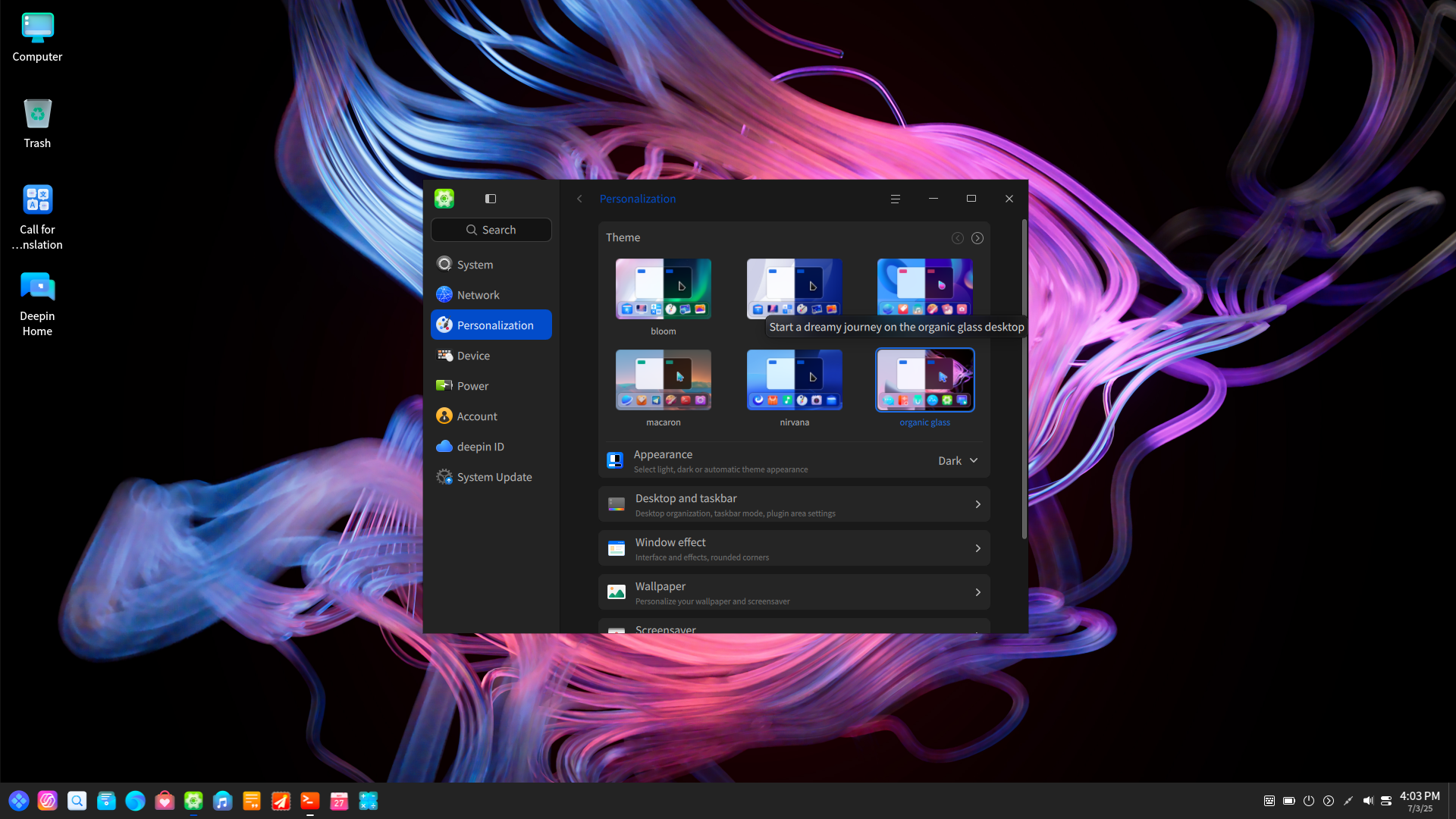Launch the Calculator from the taskbar
The width and height of the screenshot is (1456, 819).
coord(369,801)
